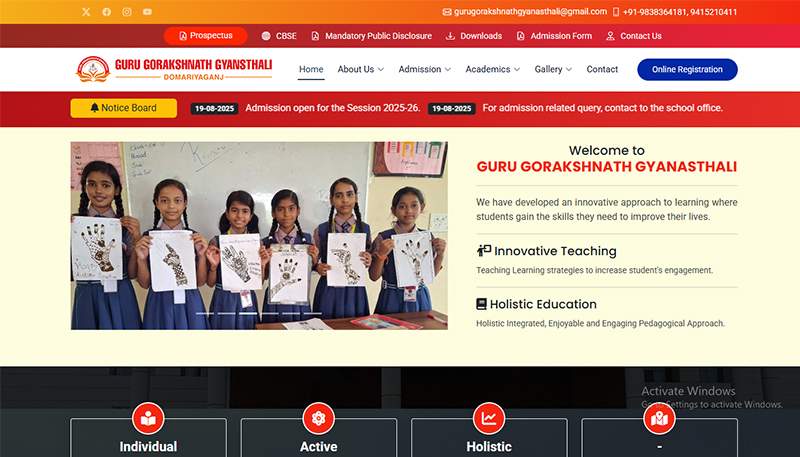This screenshot has width=800, height=457.
Task: Click the gear icon above Active
Action: [318, 418]
